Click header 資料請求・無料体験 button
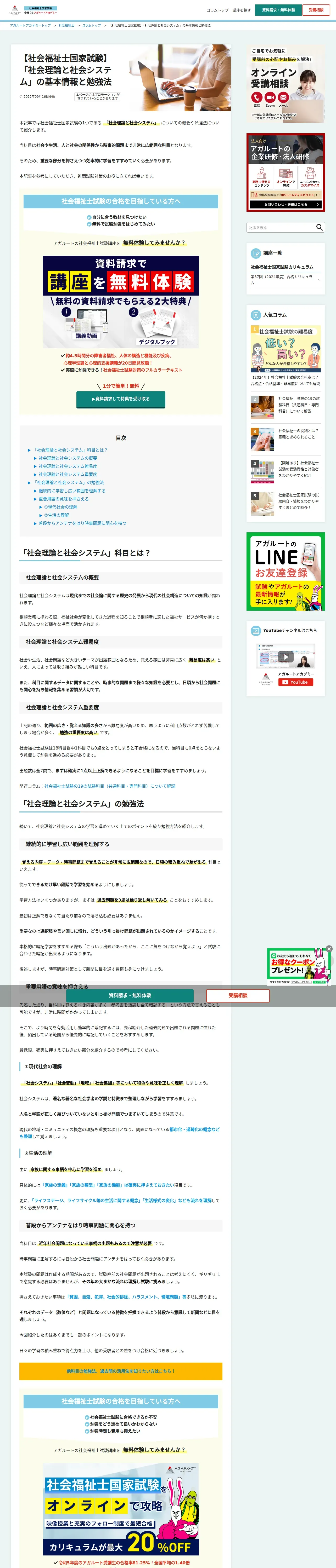 (279, 10)
